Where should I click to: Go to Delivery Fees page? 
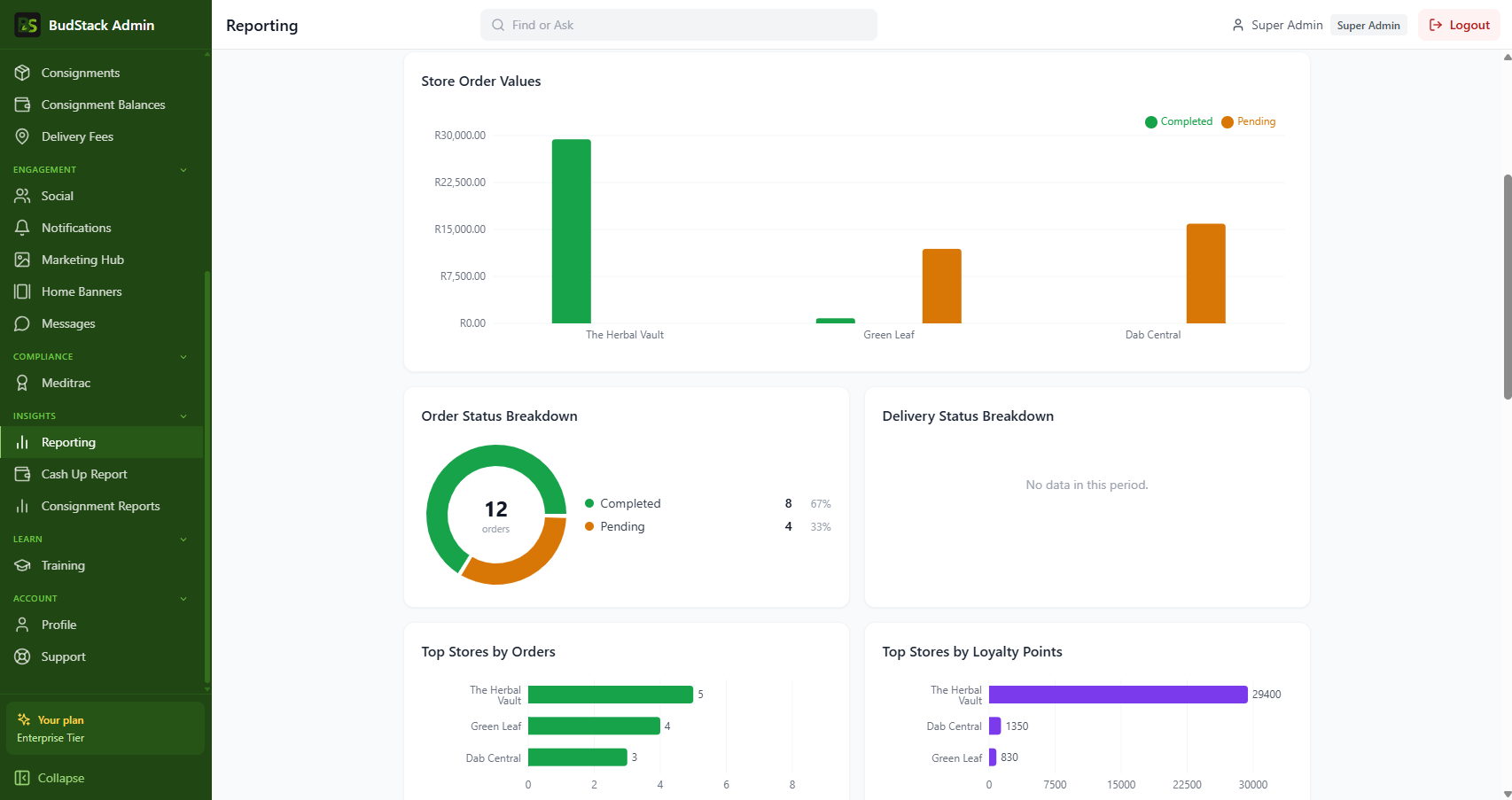[x=102, y=136]
